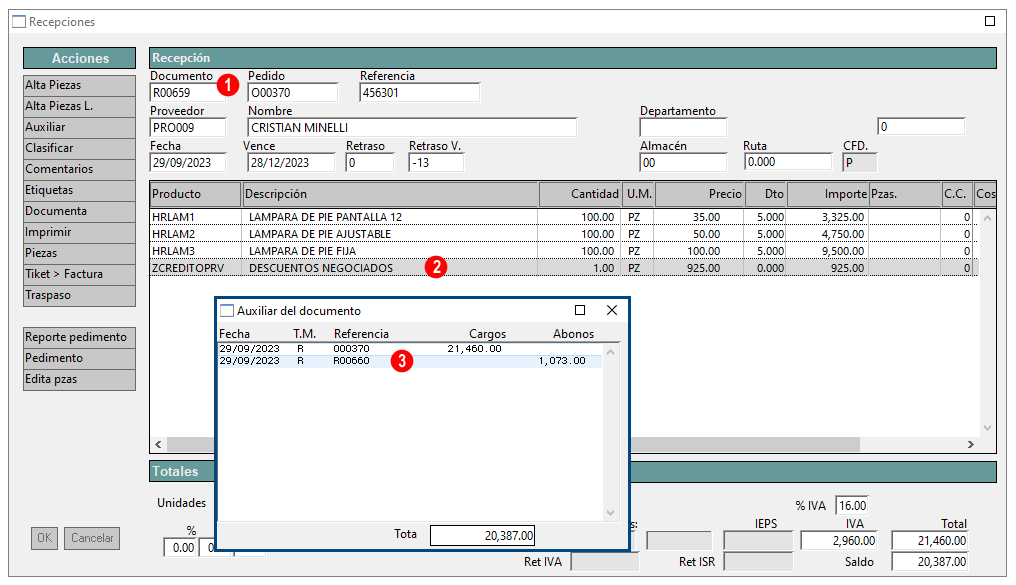Click the Alta Piezas action button
1016x585 pixels.
(x=79, y=85)
